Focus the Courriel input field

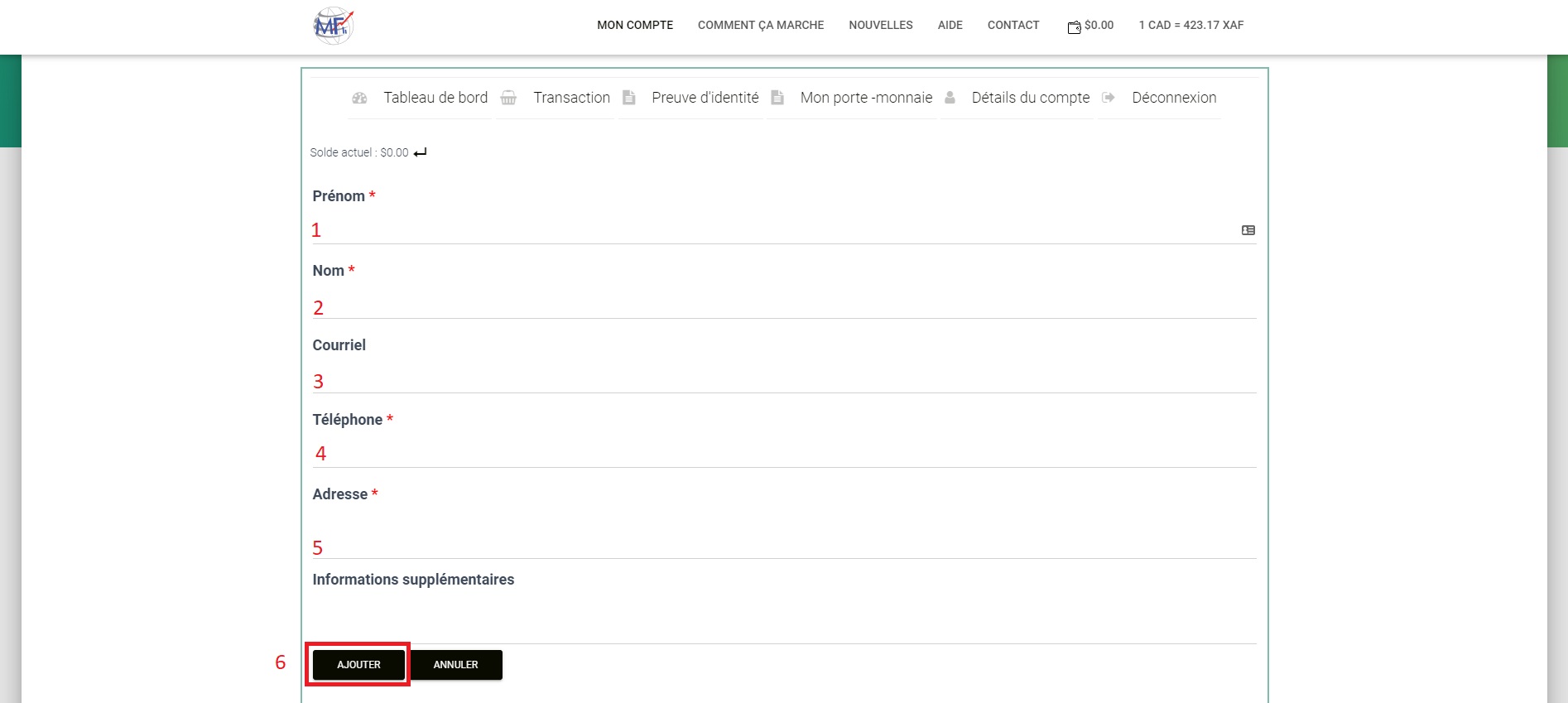point(783,379)
